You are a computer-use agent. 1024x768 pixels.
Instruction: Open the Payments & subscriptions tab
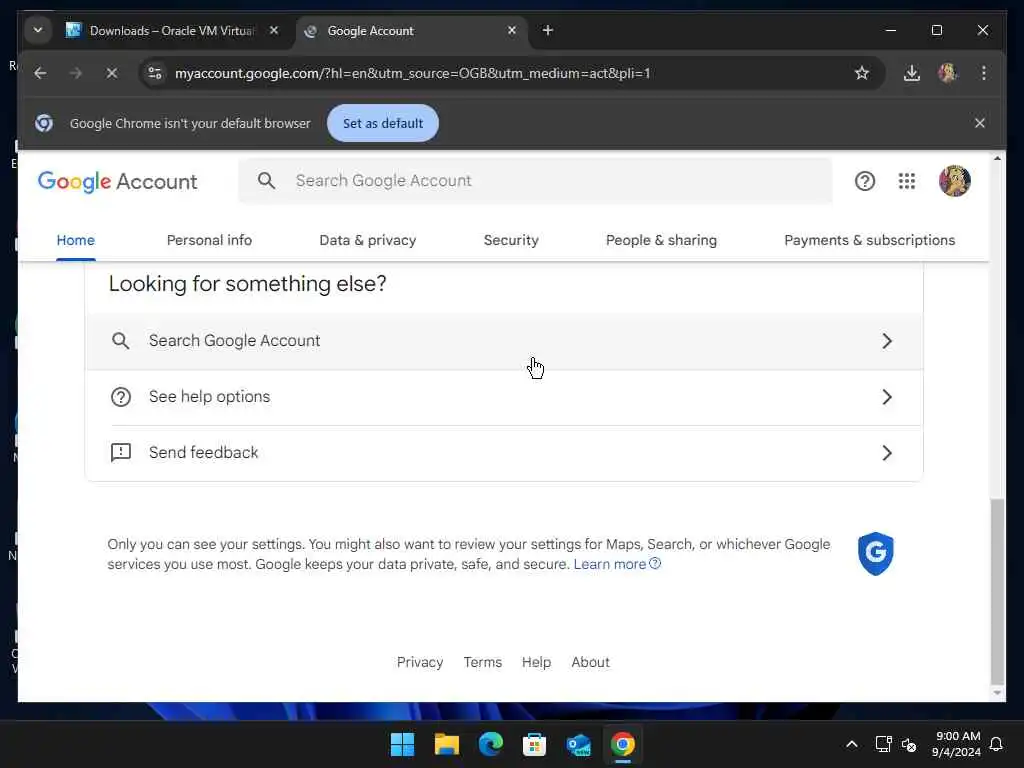(869, 240)
